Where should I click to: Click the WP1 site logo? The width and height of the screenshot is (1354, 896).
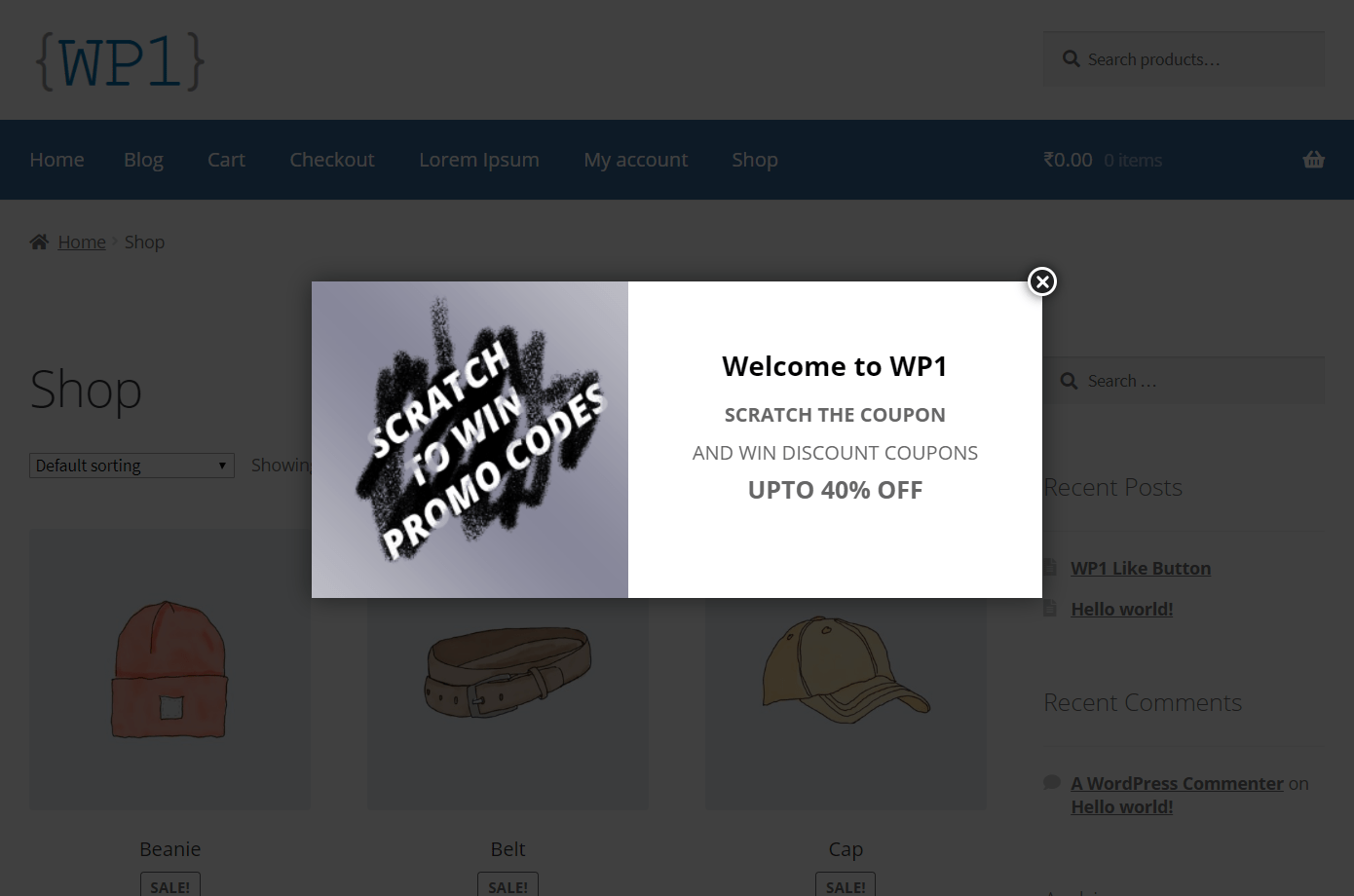119,61
